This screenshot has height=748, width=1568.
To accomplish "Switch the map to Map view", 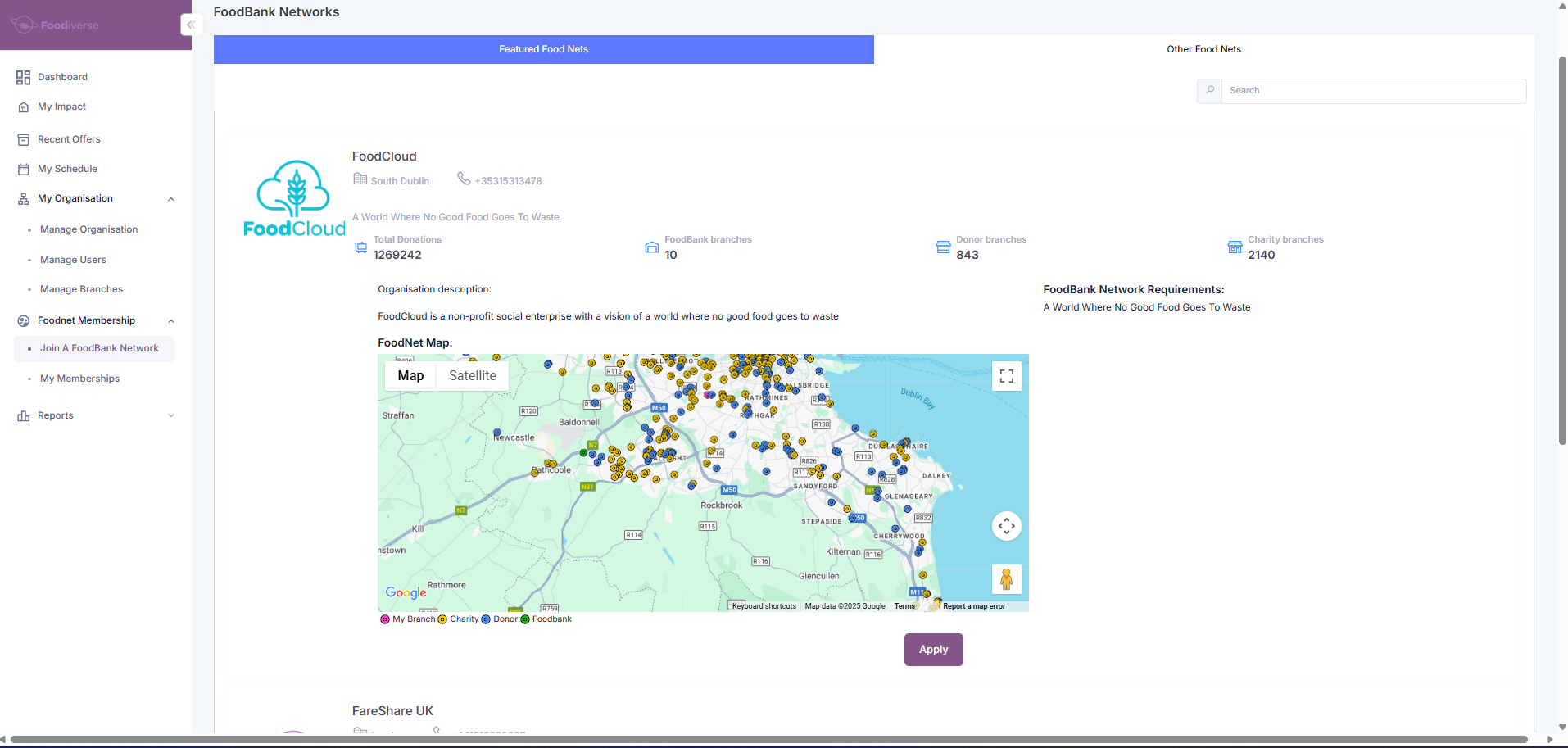I will 410,376.
